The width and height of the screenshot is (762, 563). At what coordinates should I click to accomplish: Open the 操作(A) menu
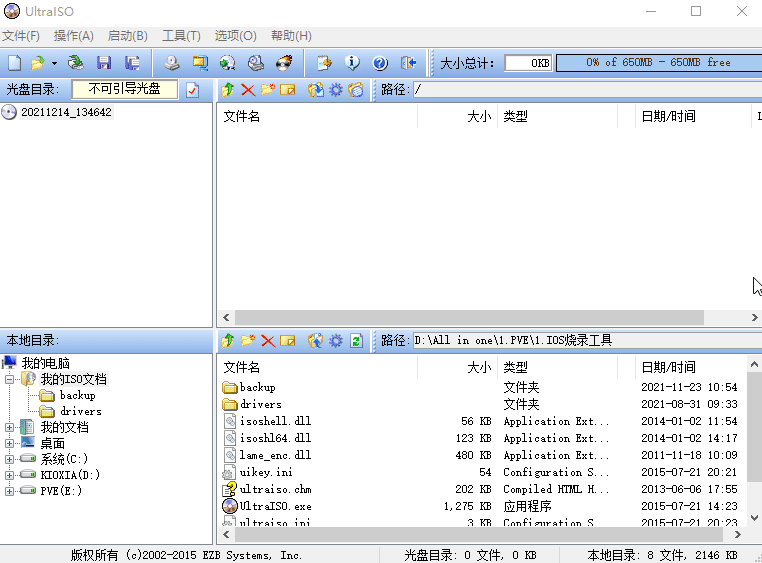point(73,36)
